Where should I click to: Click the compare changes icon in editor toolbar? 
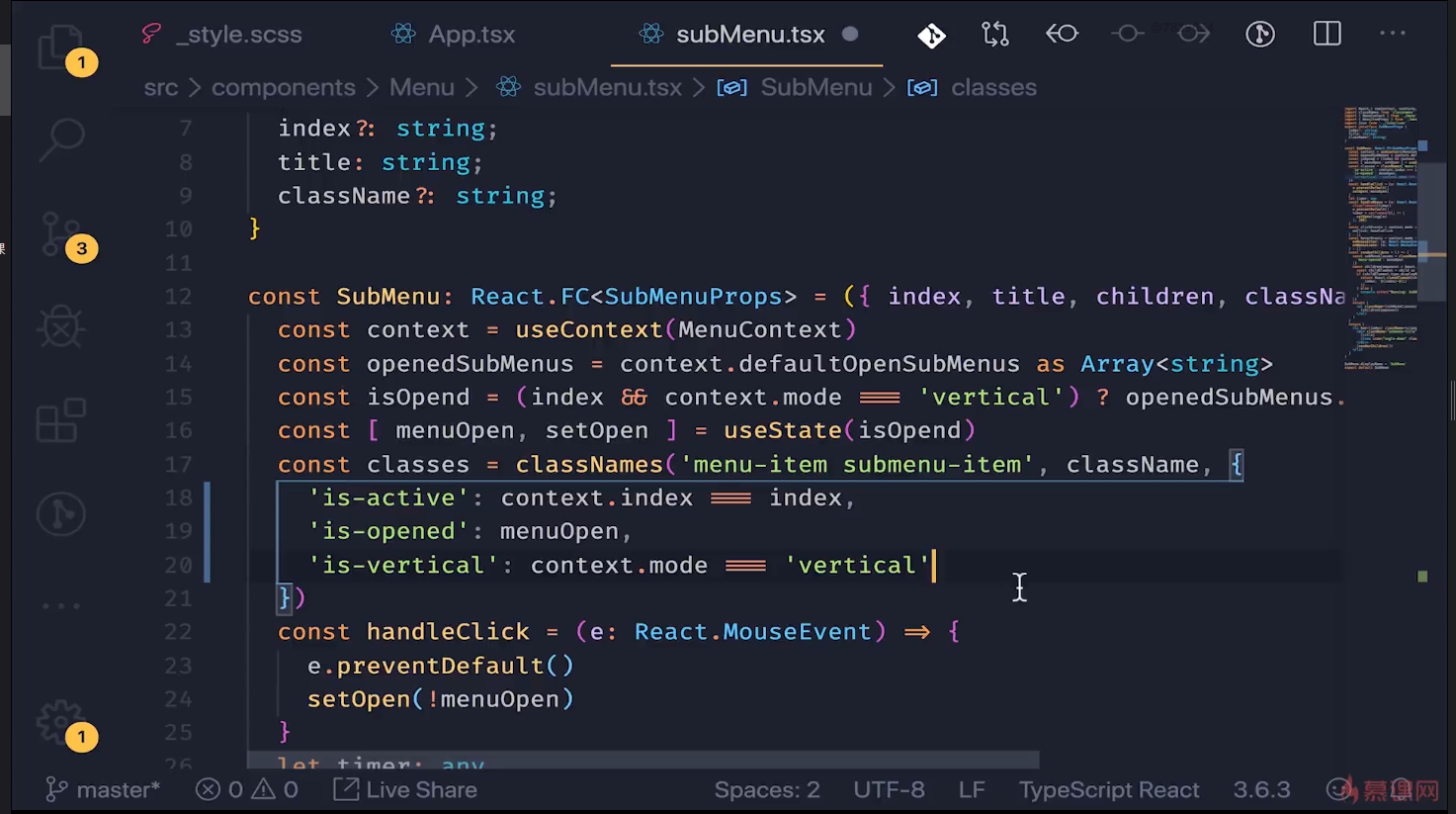click(995, 35)
